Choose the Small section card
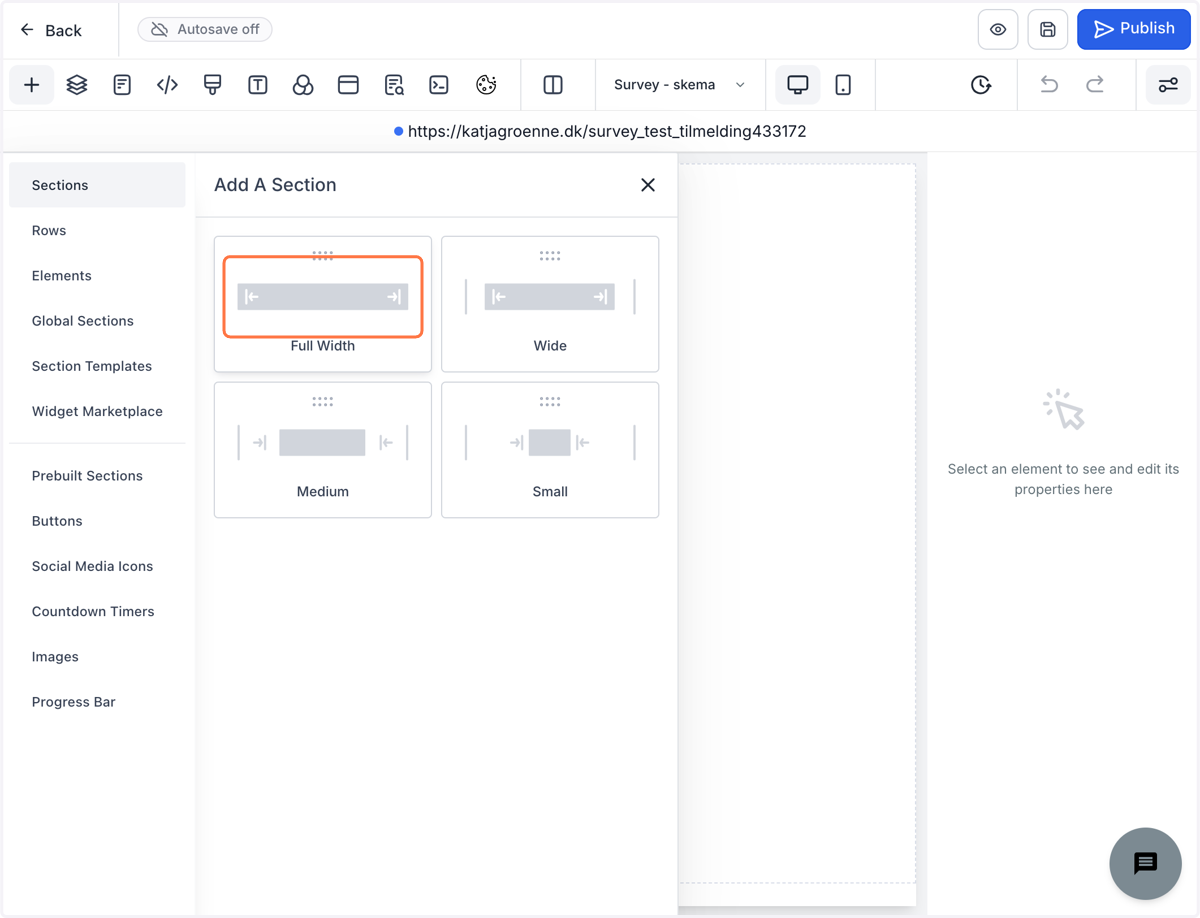Screen dimensions: 1200x918 pos(550,450)
